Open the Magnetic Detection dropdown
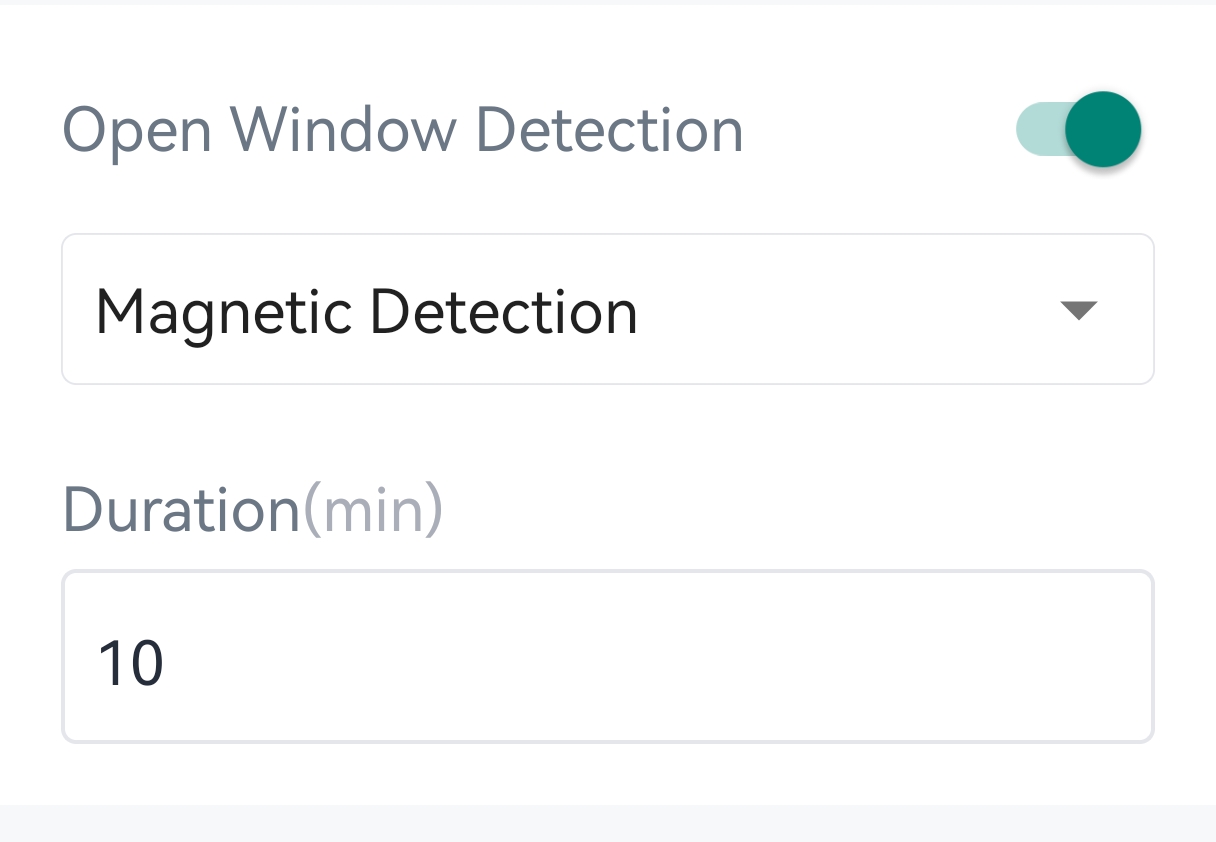The width and height of the screenshot is (1216, 842). pyautogui.click(x=608, y=309)
